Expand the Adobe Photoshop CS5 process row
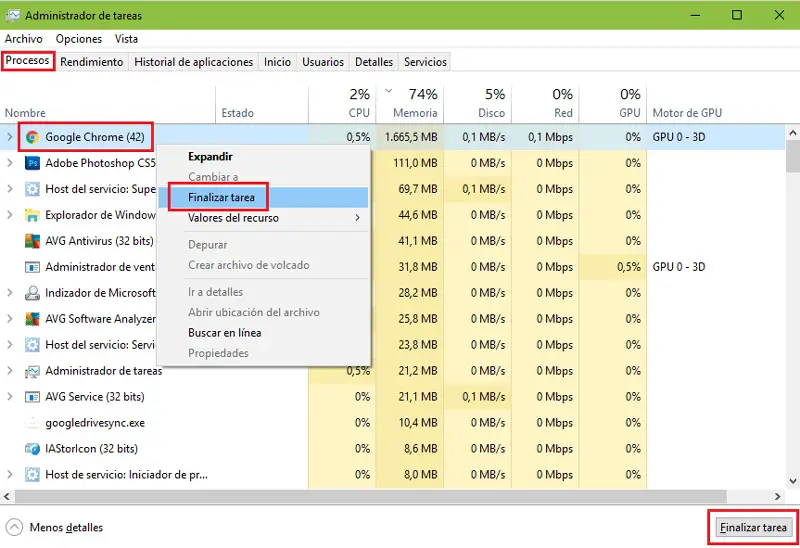 pos(9,163)
